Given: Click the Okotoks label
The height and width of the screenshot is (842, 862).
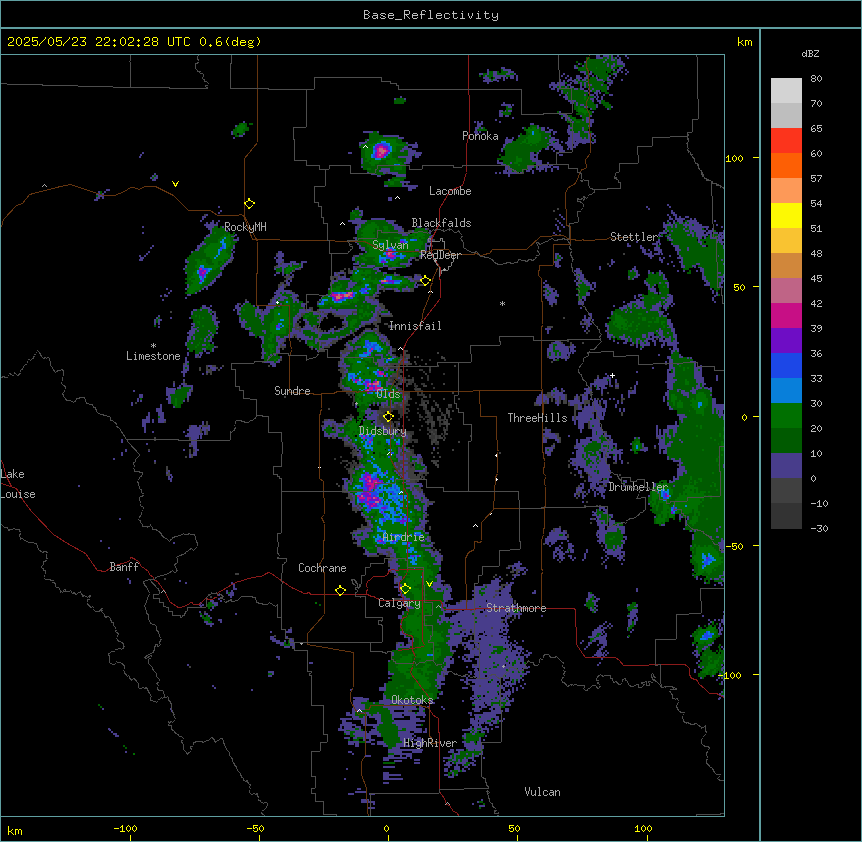Looking at the screenshot, I should (x=412, y=700).
